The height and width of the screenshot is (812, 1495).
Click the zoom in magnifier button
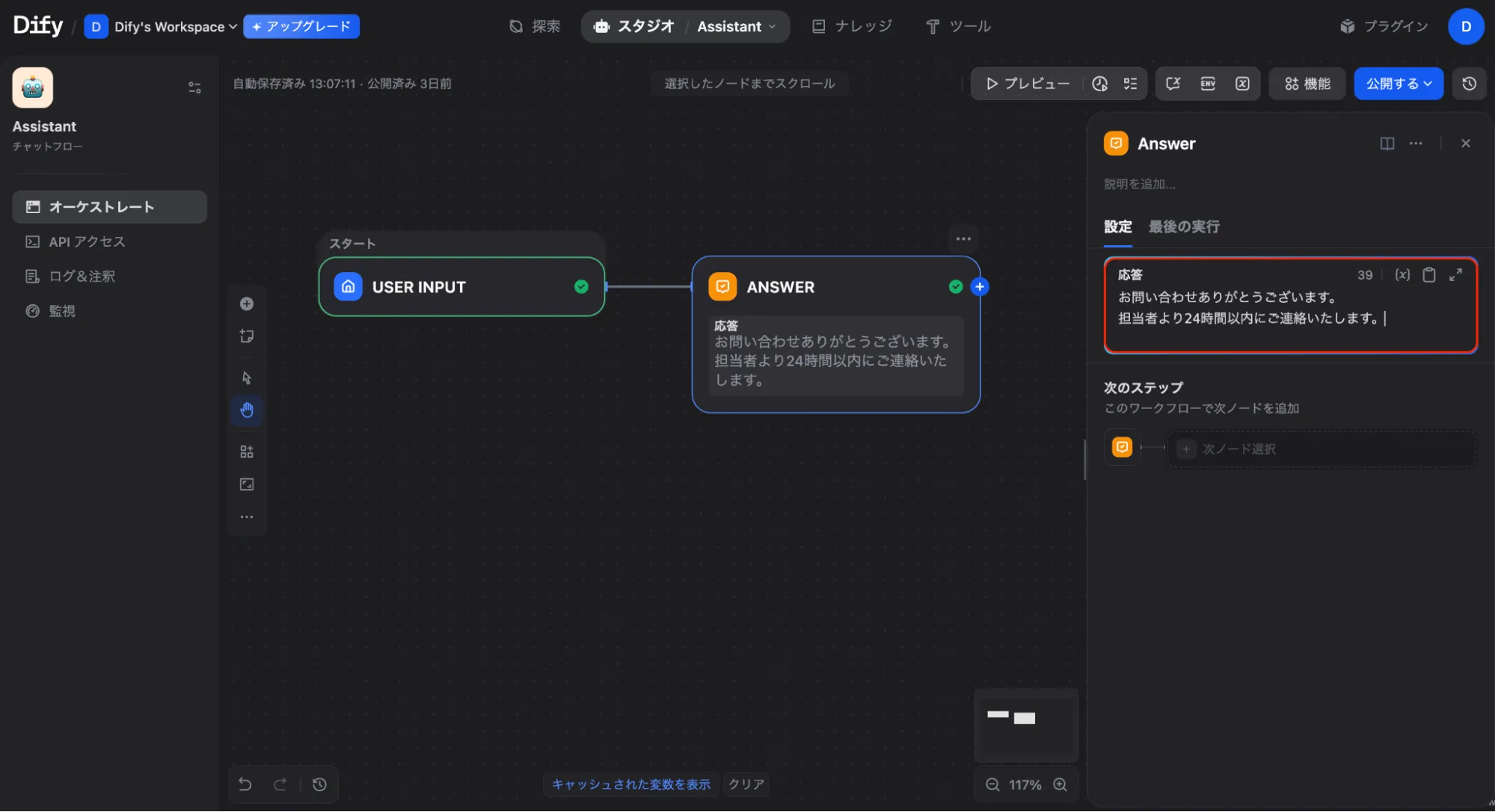tap(1060, 784)
